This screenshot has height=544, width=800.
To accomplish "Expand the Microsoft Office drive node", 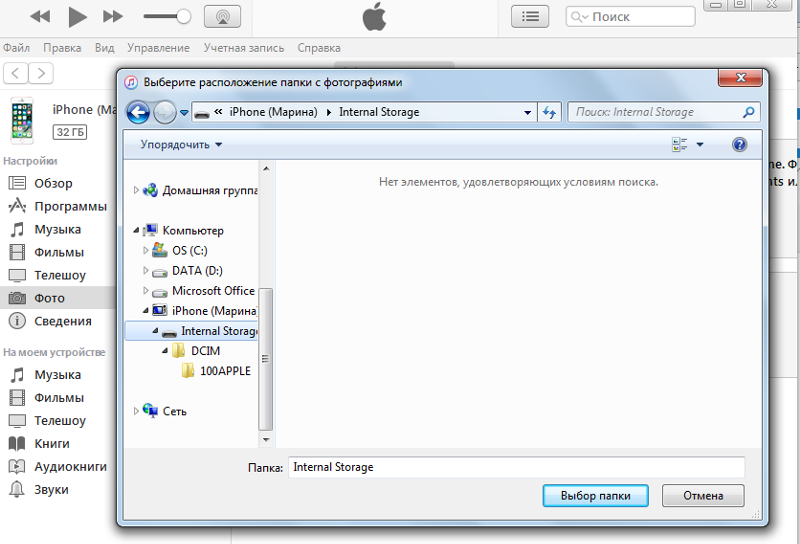I will (146, 290).
